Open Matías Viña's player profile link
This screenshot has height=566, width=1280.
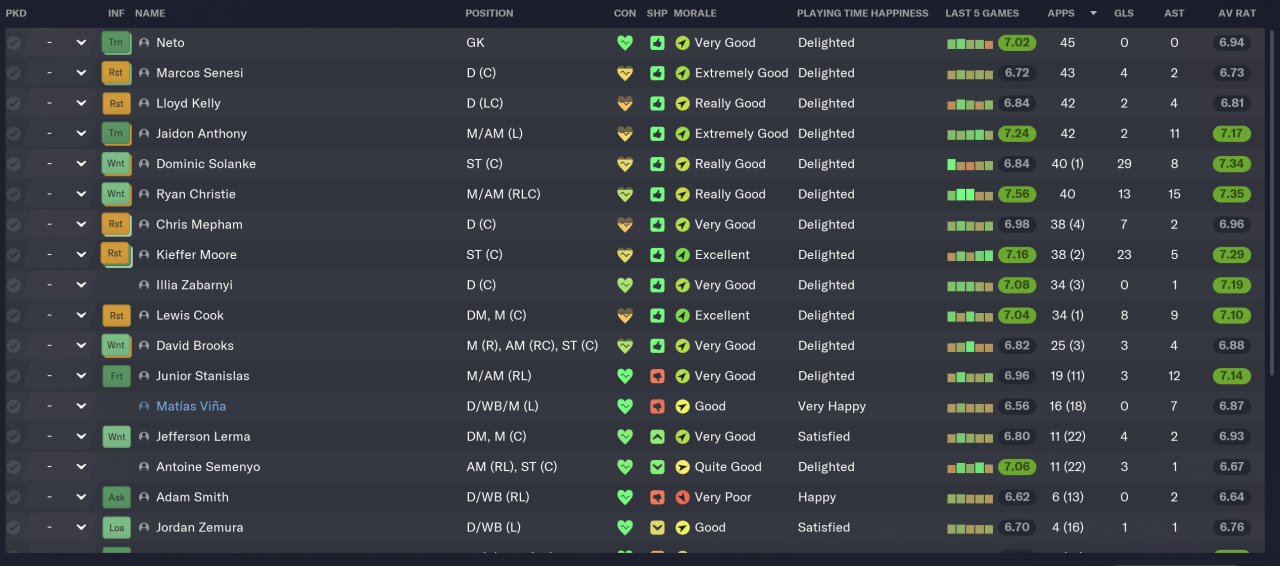click(191, 406)
